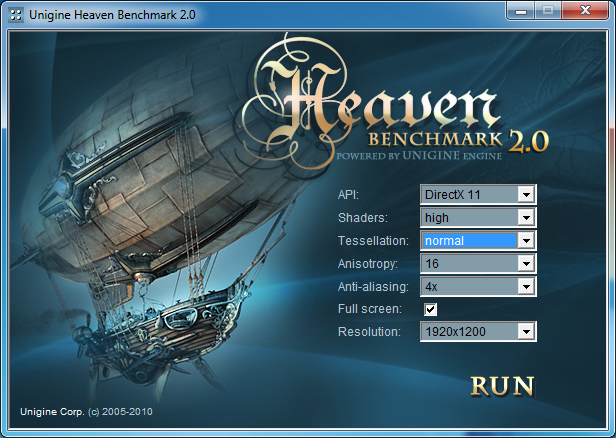
Task: Open the Shaders dropdown set to high
Action: click(478, 218)
